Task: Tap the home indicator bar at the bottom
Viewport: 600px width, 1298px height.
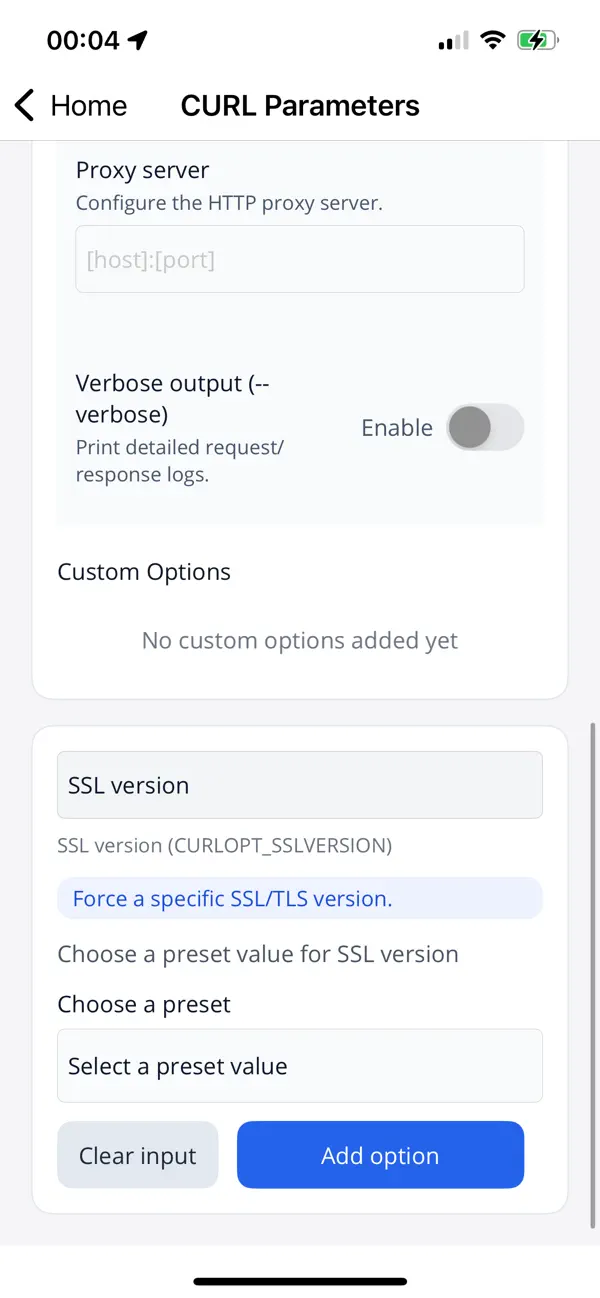Action: [300, 1280]
